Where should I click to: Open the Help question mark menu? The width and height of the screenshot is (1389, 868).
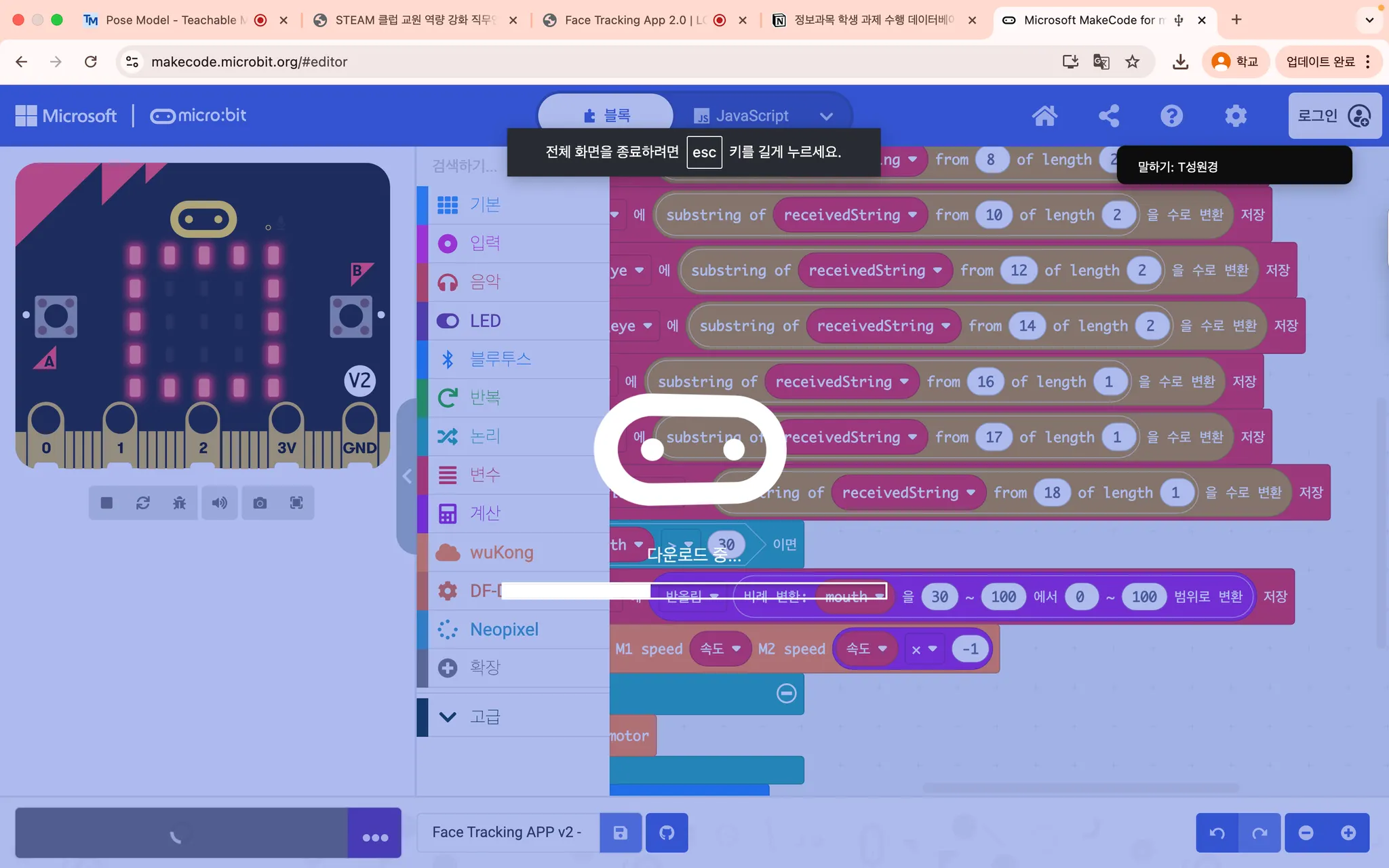pos(1171,116)
